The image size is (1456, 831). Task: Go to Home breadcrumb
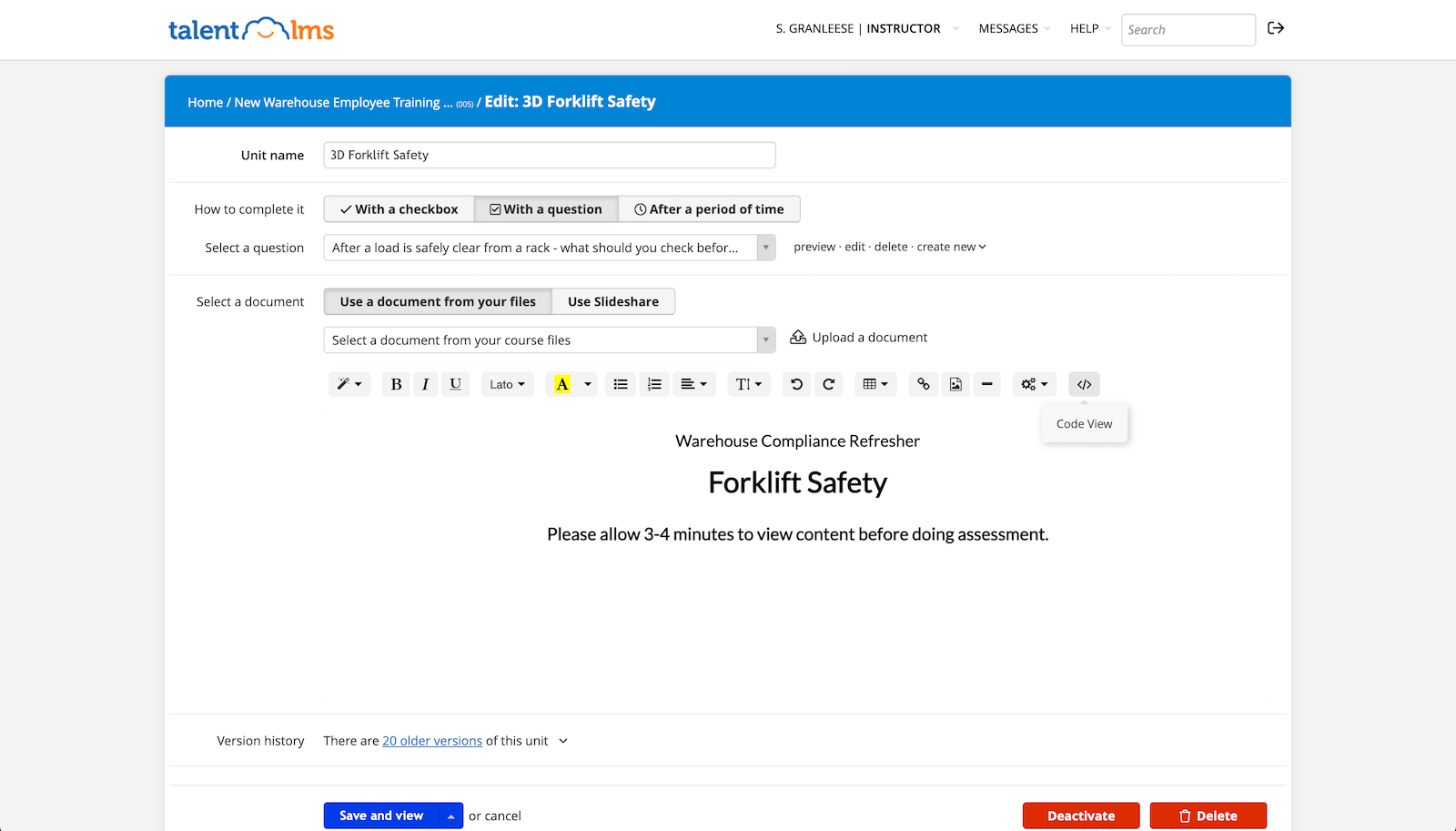(x=205, y=103)
